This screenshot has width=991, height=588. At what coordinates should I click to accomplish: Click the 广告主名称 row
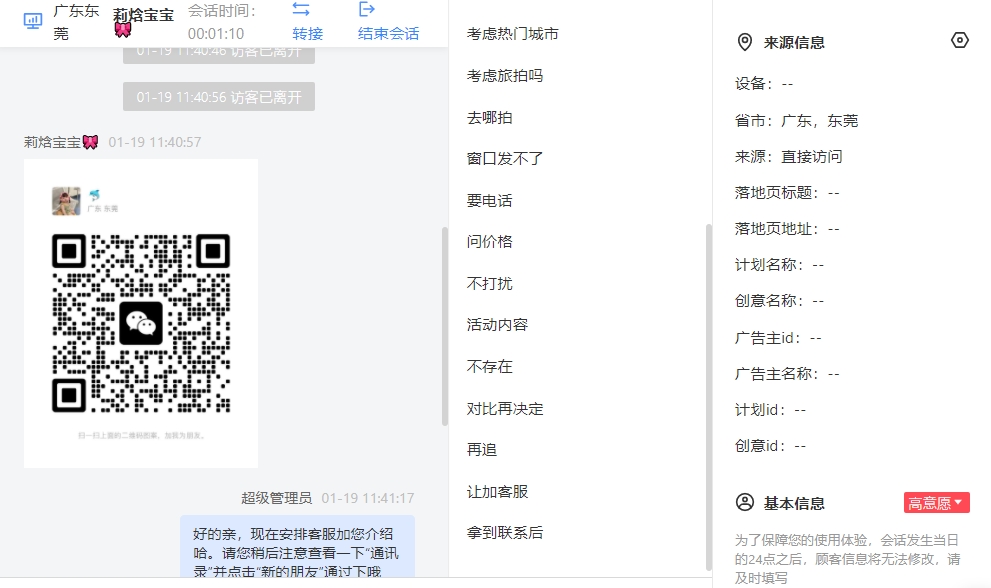click(x=787, y=374)
